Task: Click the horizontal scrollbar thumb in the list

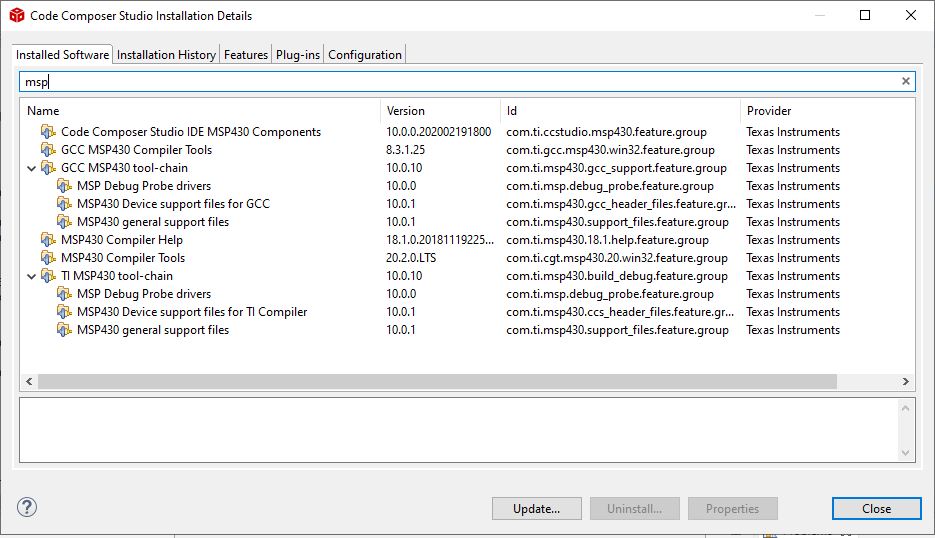Action: click(437, 381)
